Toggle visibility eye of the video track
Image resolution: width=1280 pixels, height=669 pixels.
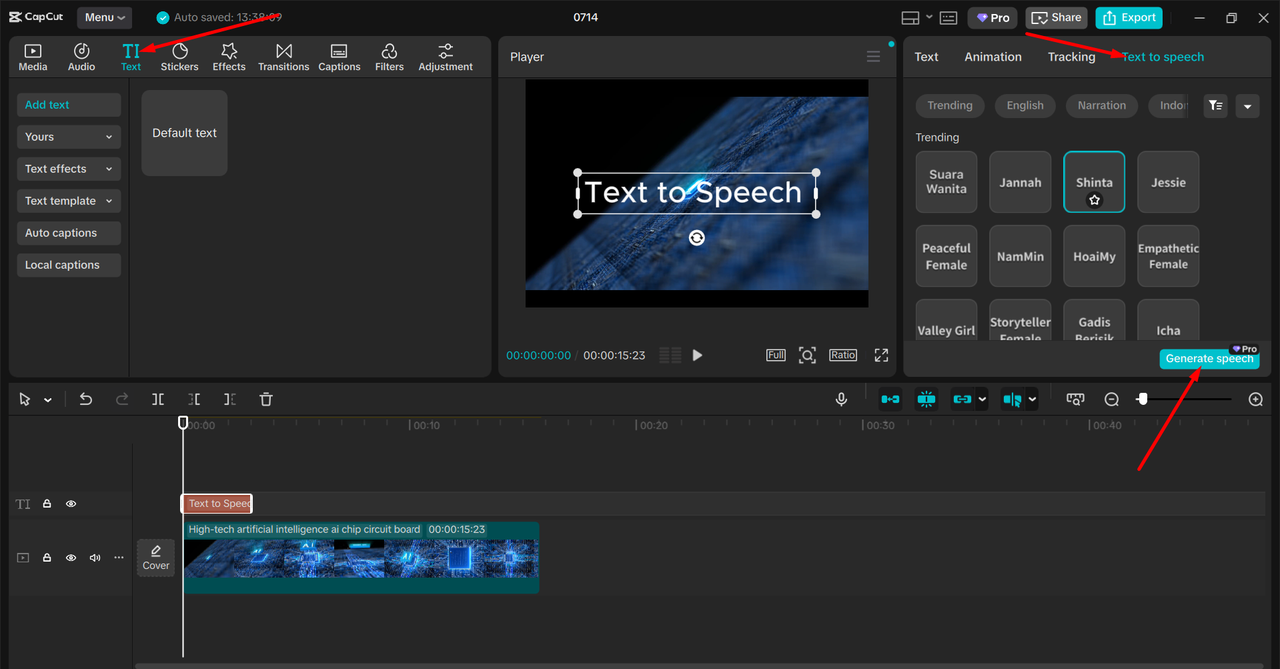click(x=71, y=558)
